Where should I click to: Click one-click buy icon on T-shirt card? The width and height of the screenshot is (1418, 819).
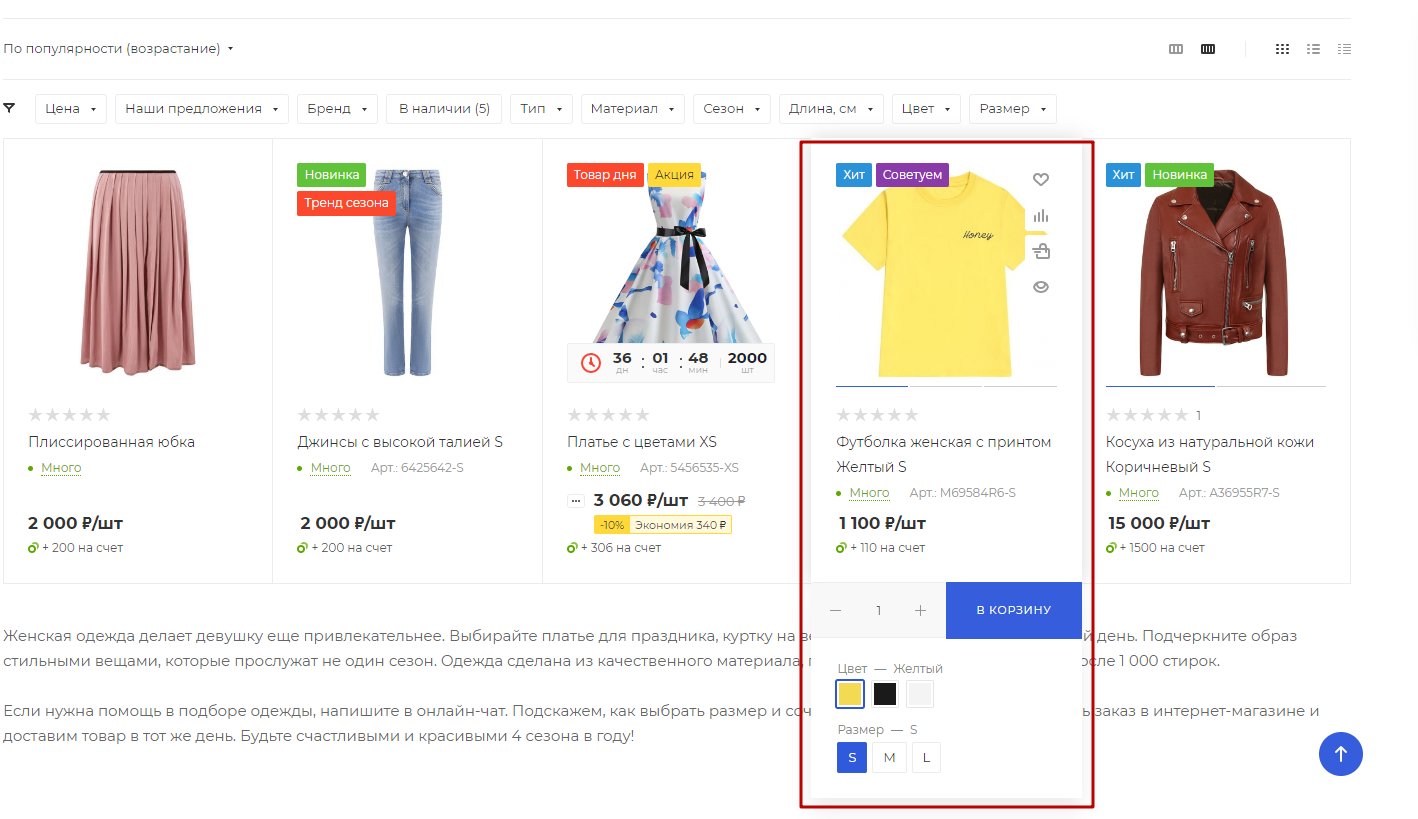(1041, 251)
